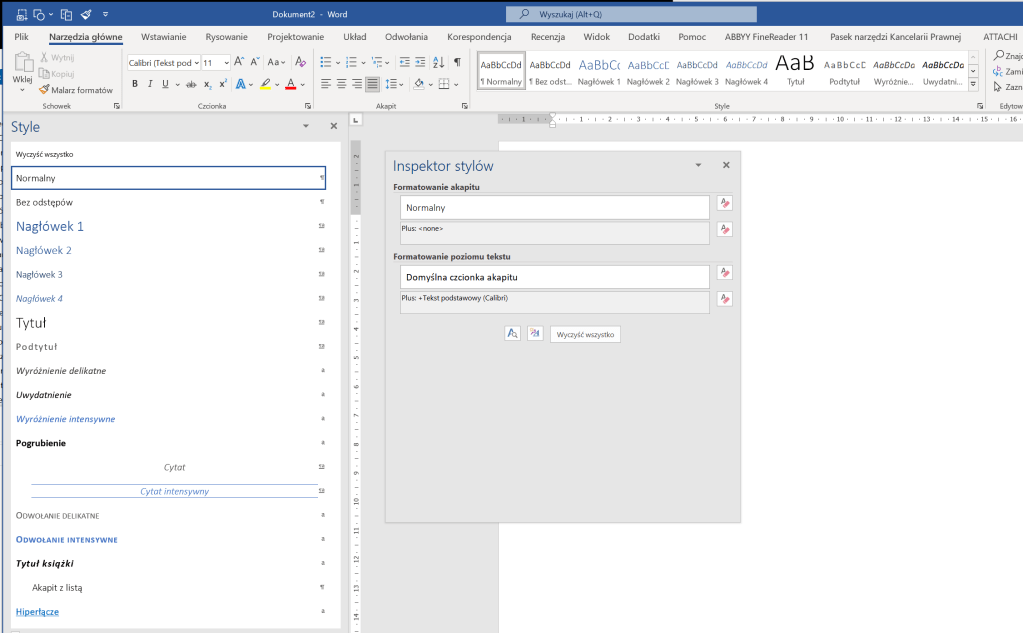The image size is (1023, 633).
Task: Toggle bold formatting
Action: 133,84
